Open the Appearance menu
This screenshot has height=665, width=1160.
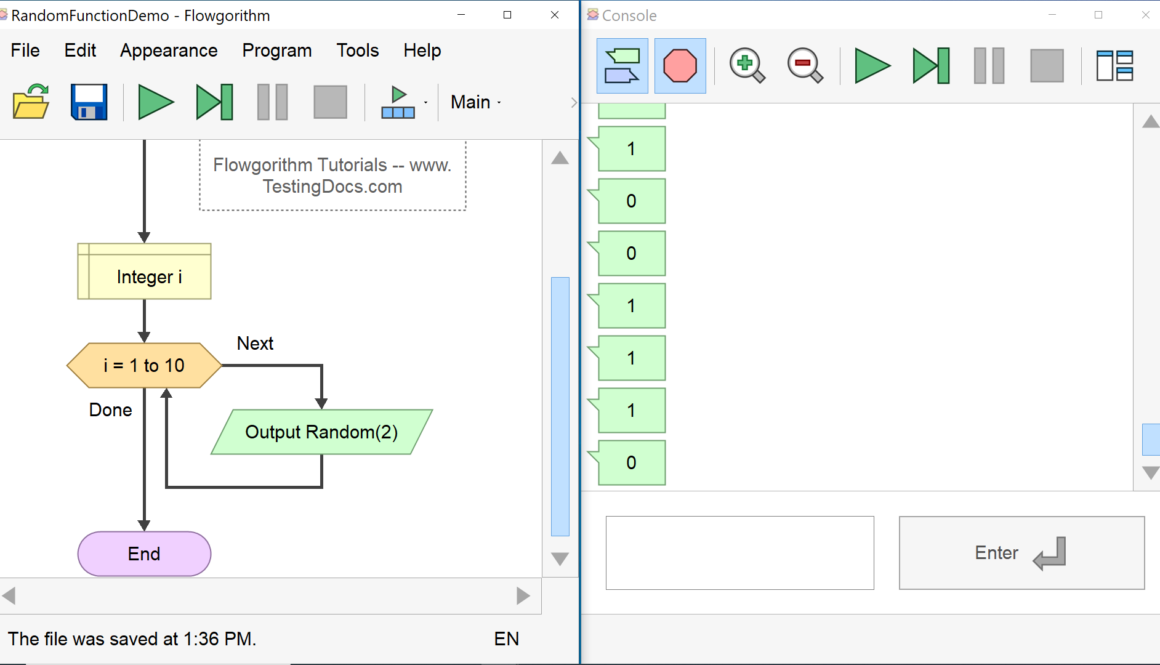coord(169,50)
